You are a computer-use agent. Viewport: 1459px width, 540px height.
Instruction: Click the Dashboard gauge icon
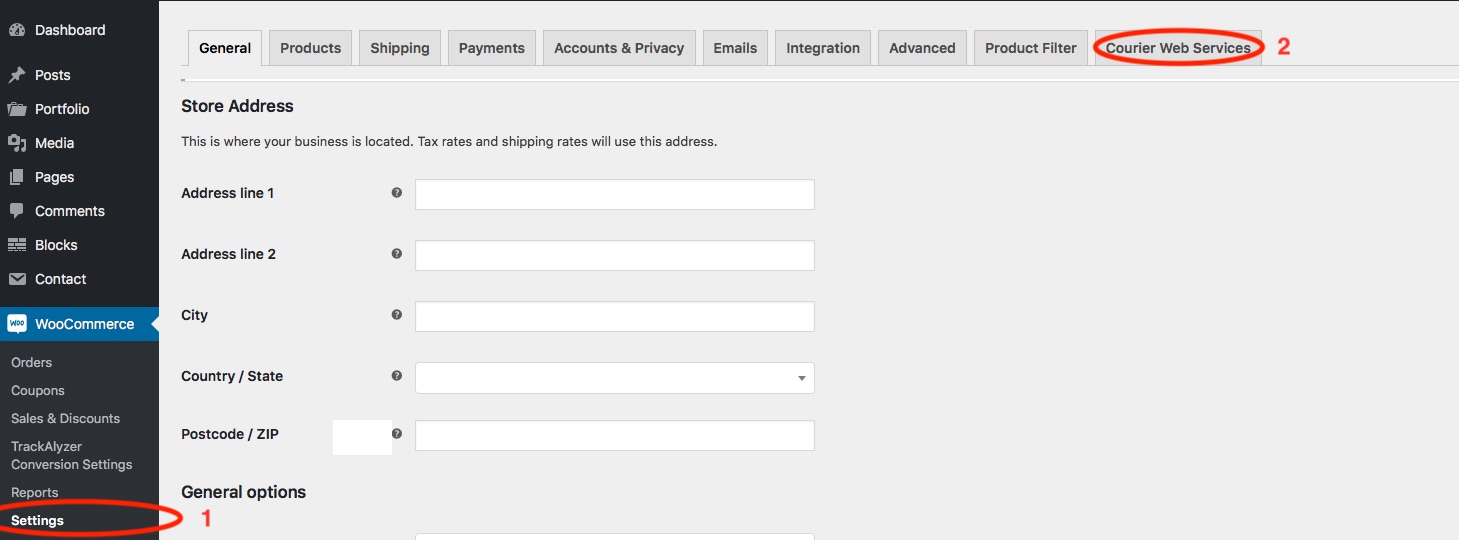[17, 30]
